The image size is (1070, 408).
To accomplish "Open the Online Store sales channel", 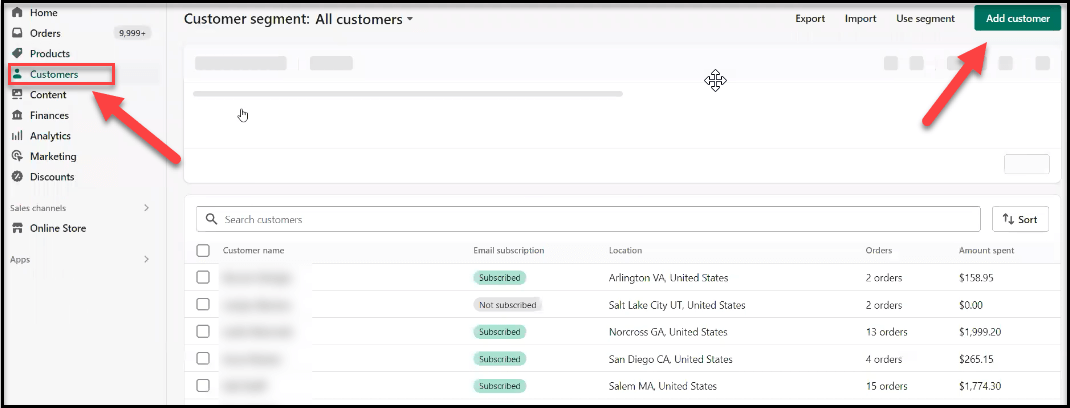I will (58, 229).
